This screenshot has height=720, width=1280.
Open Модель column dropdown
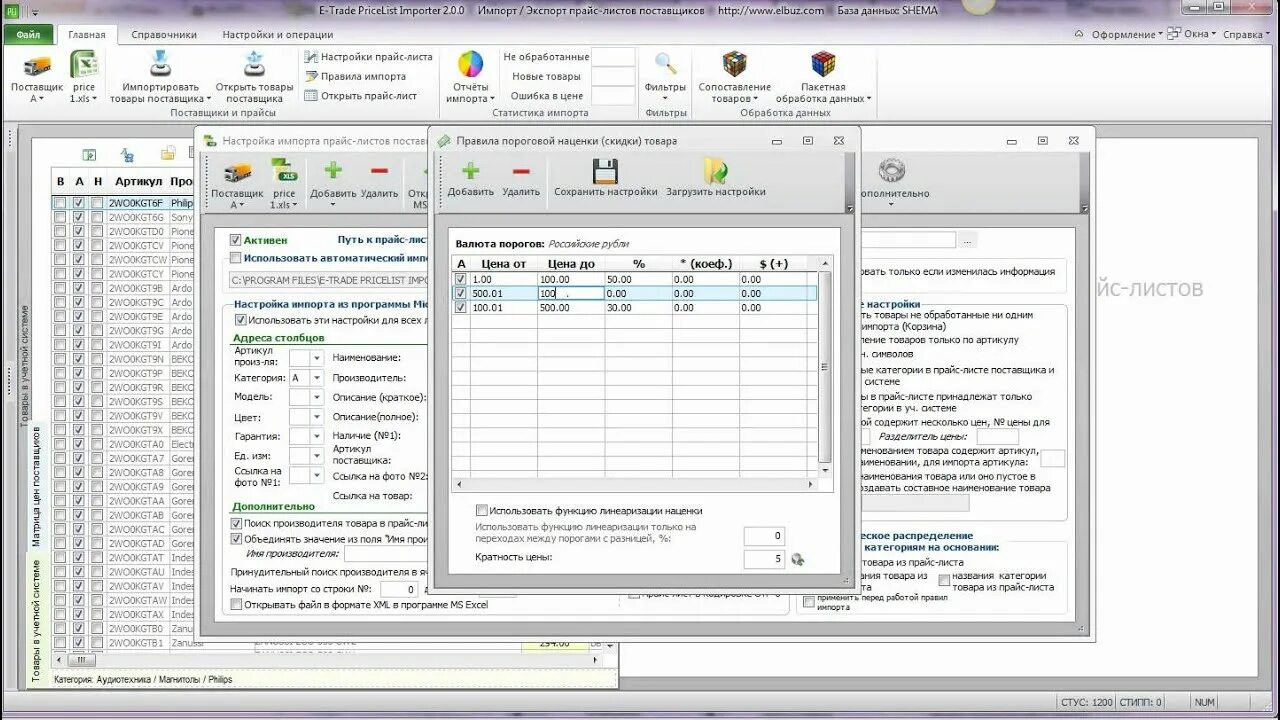317,397
